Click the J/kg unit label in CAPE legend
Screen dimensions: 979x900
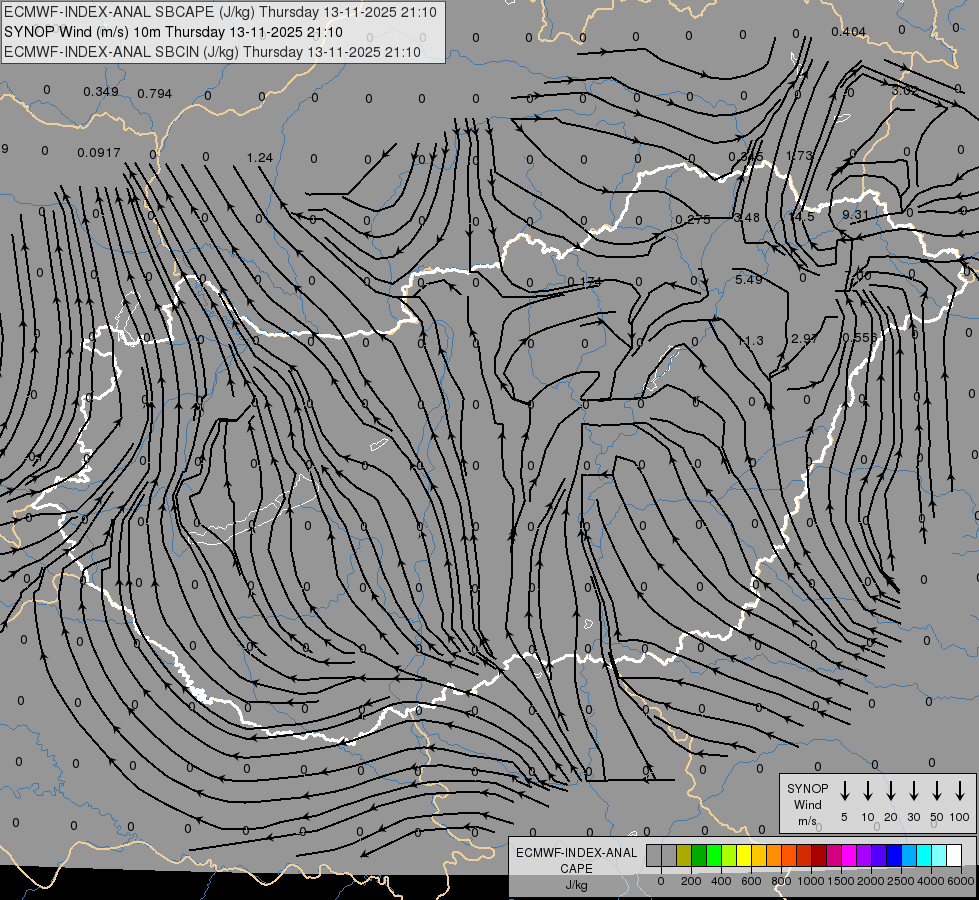[576, 885]
